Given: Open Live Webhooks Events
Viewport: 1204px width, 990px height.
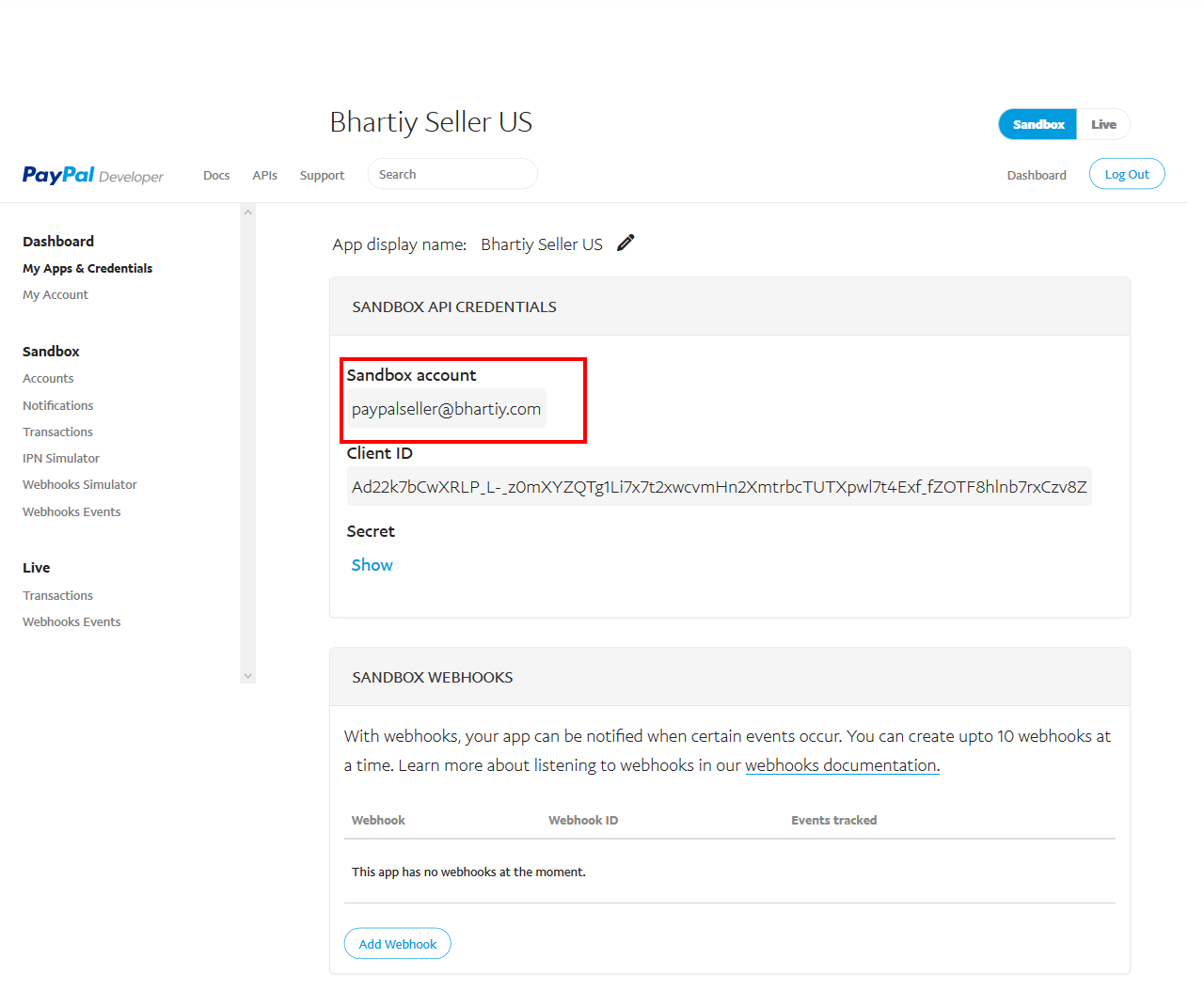Looking at the screenshot, I should [71, 621].
